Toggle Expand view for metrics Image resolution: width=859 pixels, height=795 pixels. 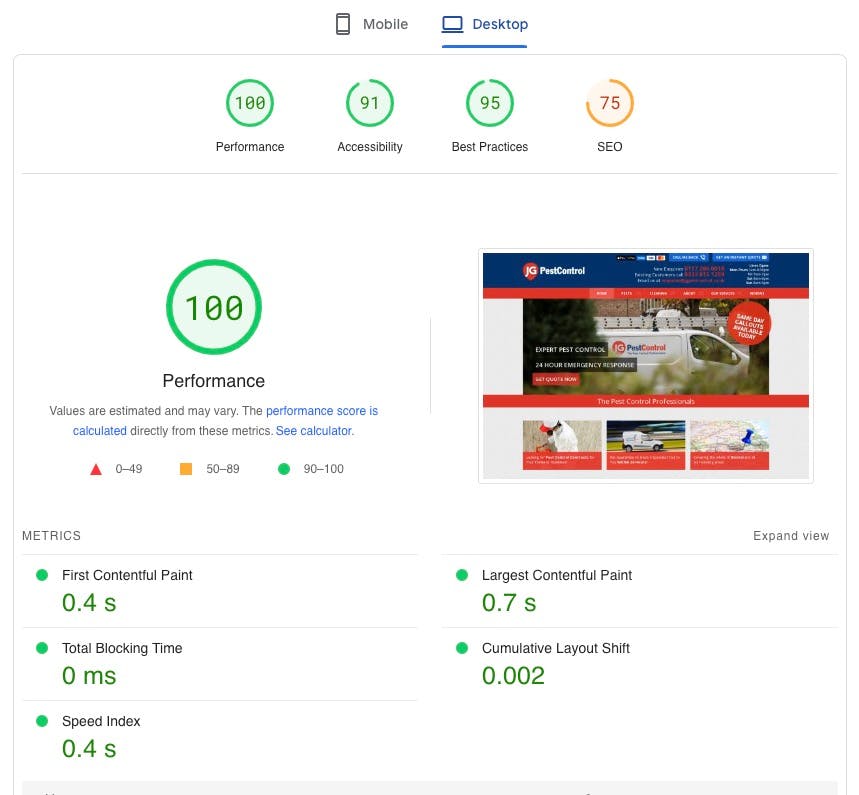coord(791,536)
